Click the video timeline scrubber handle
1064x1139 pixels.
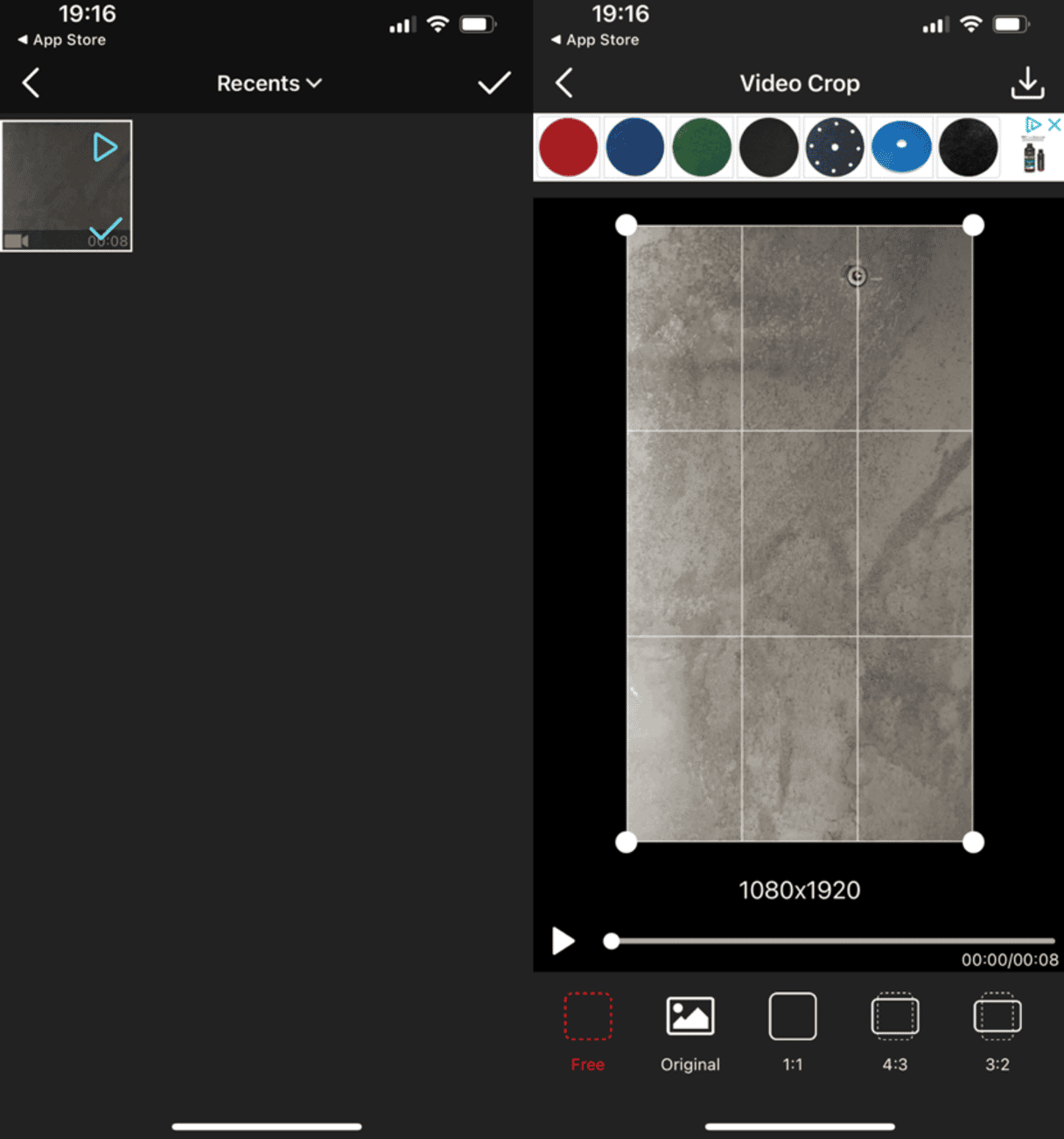612,941
